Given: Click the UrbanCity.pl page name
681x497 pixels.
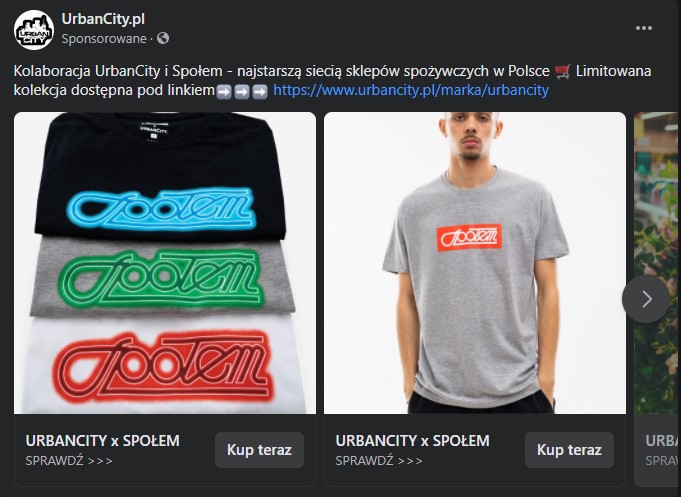Looking at the screenshot, I should click(103, 19).
